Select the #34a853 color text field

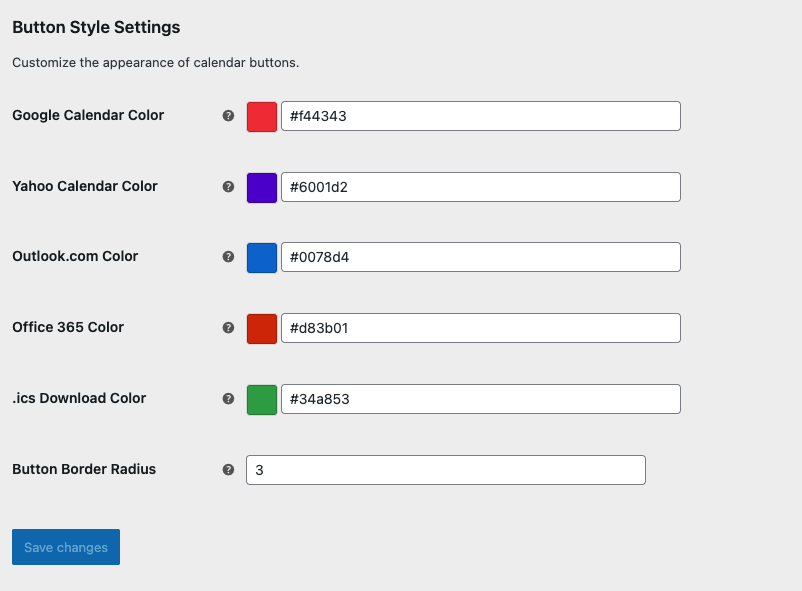point(481,398)
